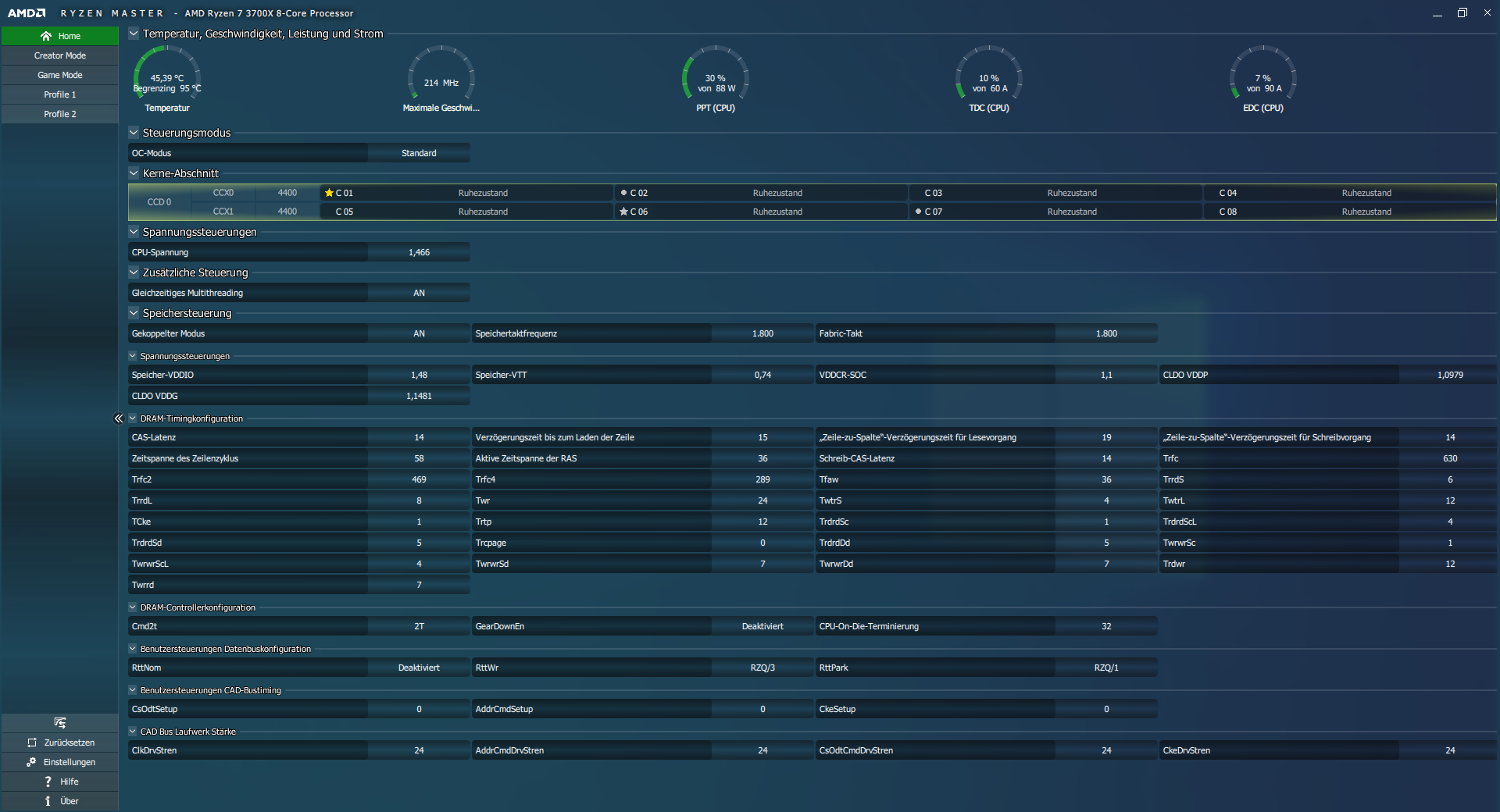Click the Trfc2 value 469
Viewport: 1500px width, 812px height.
click(419, 479)
